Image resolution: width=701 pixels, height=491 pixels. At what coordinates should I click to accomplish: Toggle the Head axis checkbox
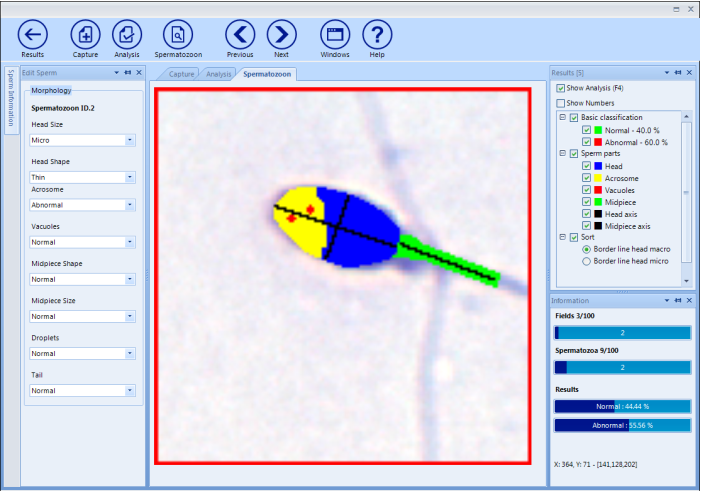pyautogui.click(x=587, y=214)
